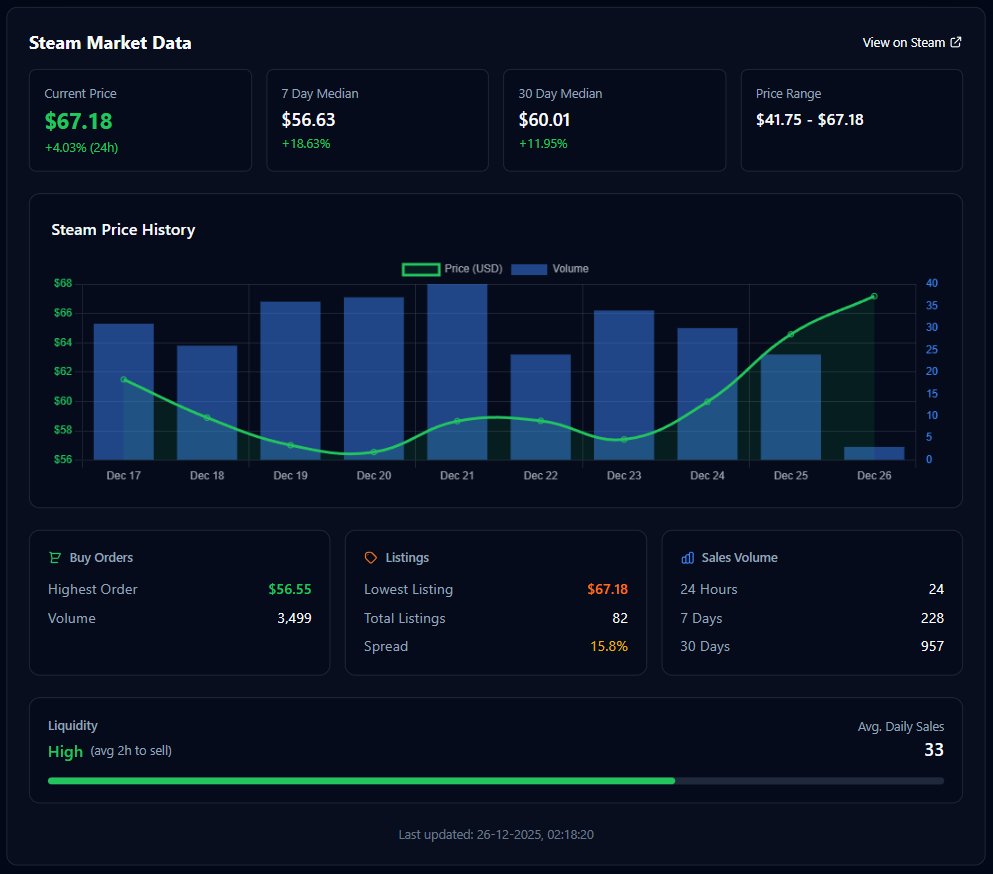
Task: Click the Listings tag icon
Action: pos(370,557)
